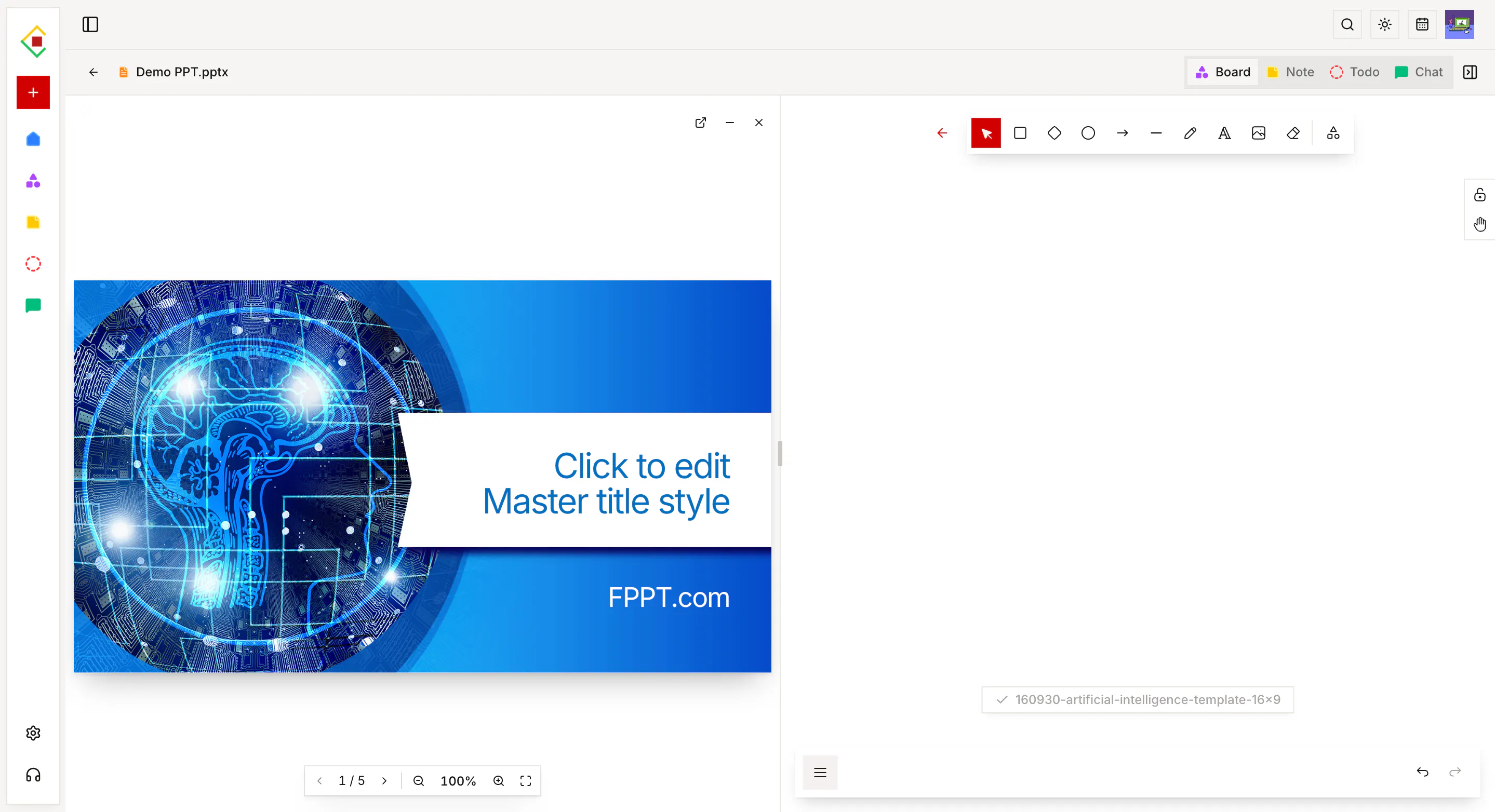The height and width of the screenshot is (812, 1495).
Task: Click the red plus create button
Action: (x=33, y=92)
